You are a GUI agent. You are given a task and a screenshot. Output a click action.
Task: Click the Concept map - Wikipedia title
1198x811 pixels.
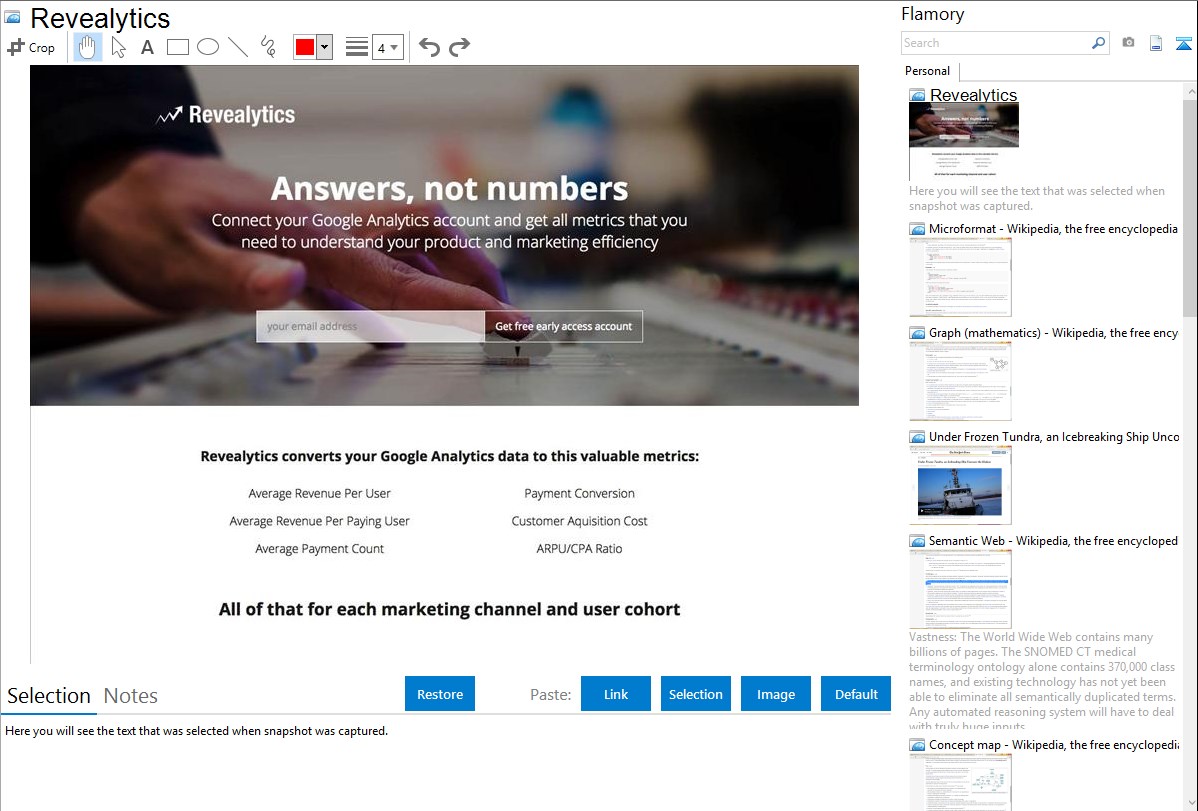tap(1053, 744)
